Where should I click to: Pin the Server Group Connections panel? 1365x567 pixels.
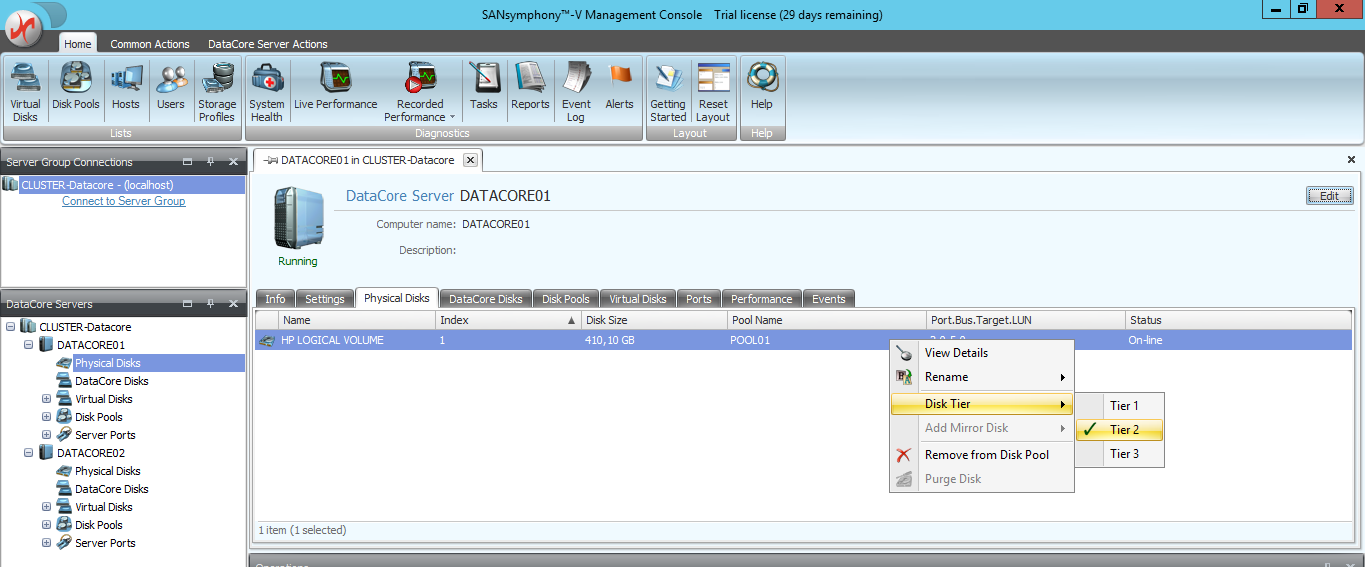[211, 162]
